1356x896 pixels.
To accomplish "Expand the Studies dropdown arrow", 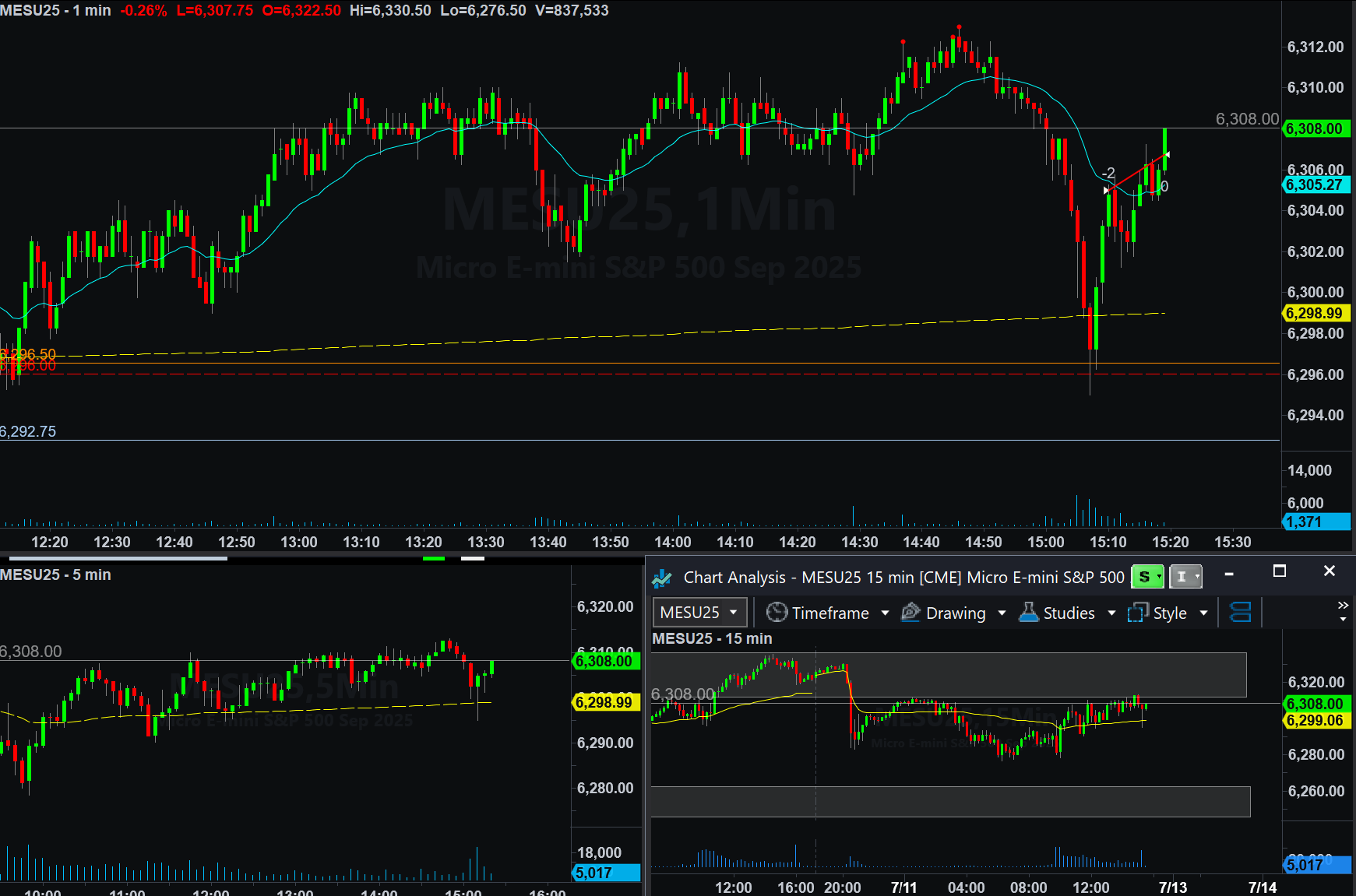I will 1111,613.
